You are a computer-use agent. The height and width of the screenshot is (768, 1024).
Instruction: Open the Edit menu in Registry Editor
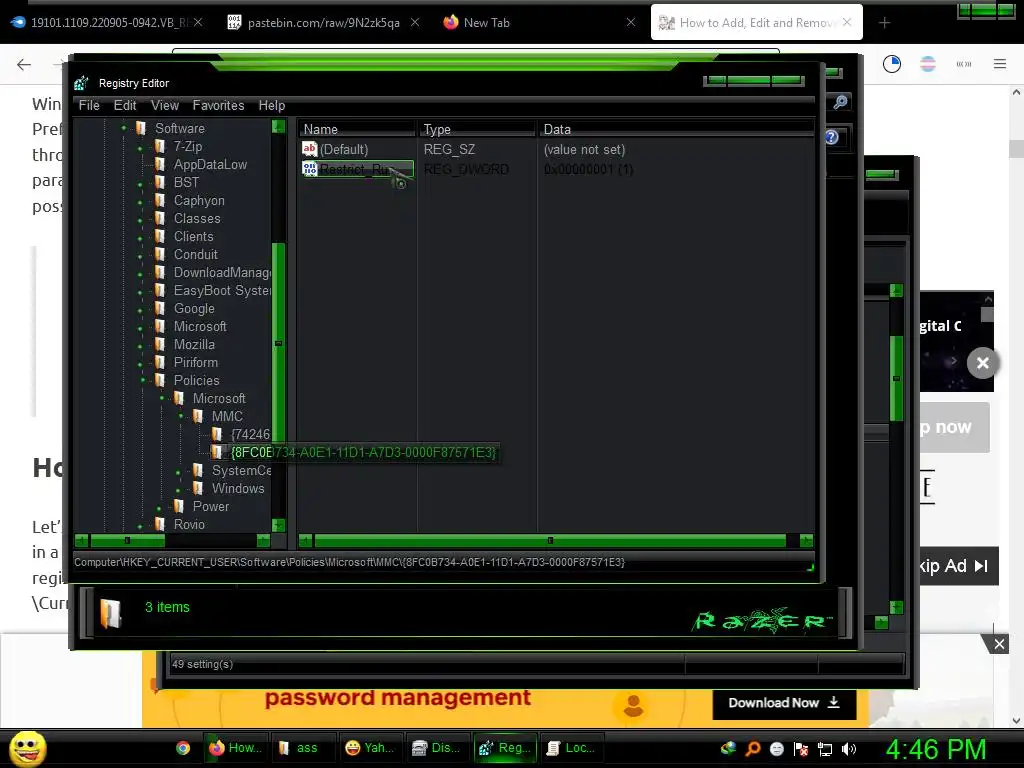tap(125, 105)
